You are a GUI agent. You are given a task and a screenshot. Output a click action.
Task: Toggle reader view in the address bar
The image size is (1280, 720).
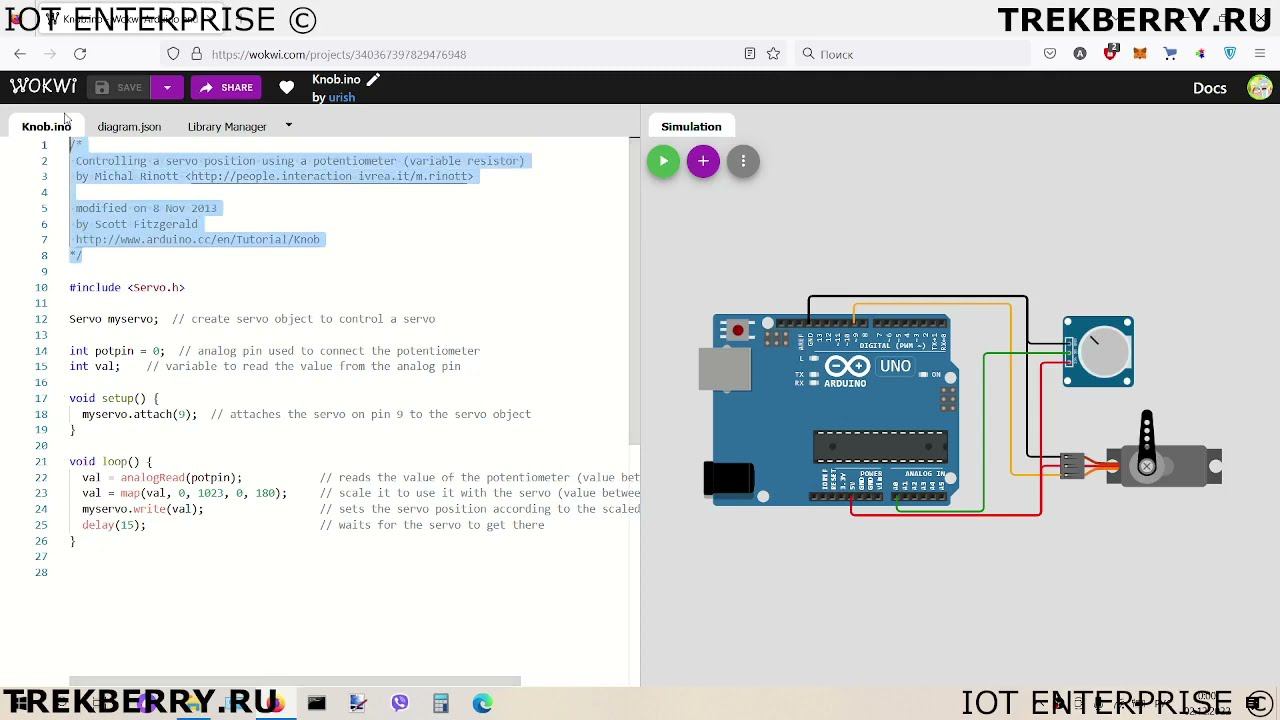pos(750,54)
